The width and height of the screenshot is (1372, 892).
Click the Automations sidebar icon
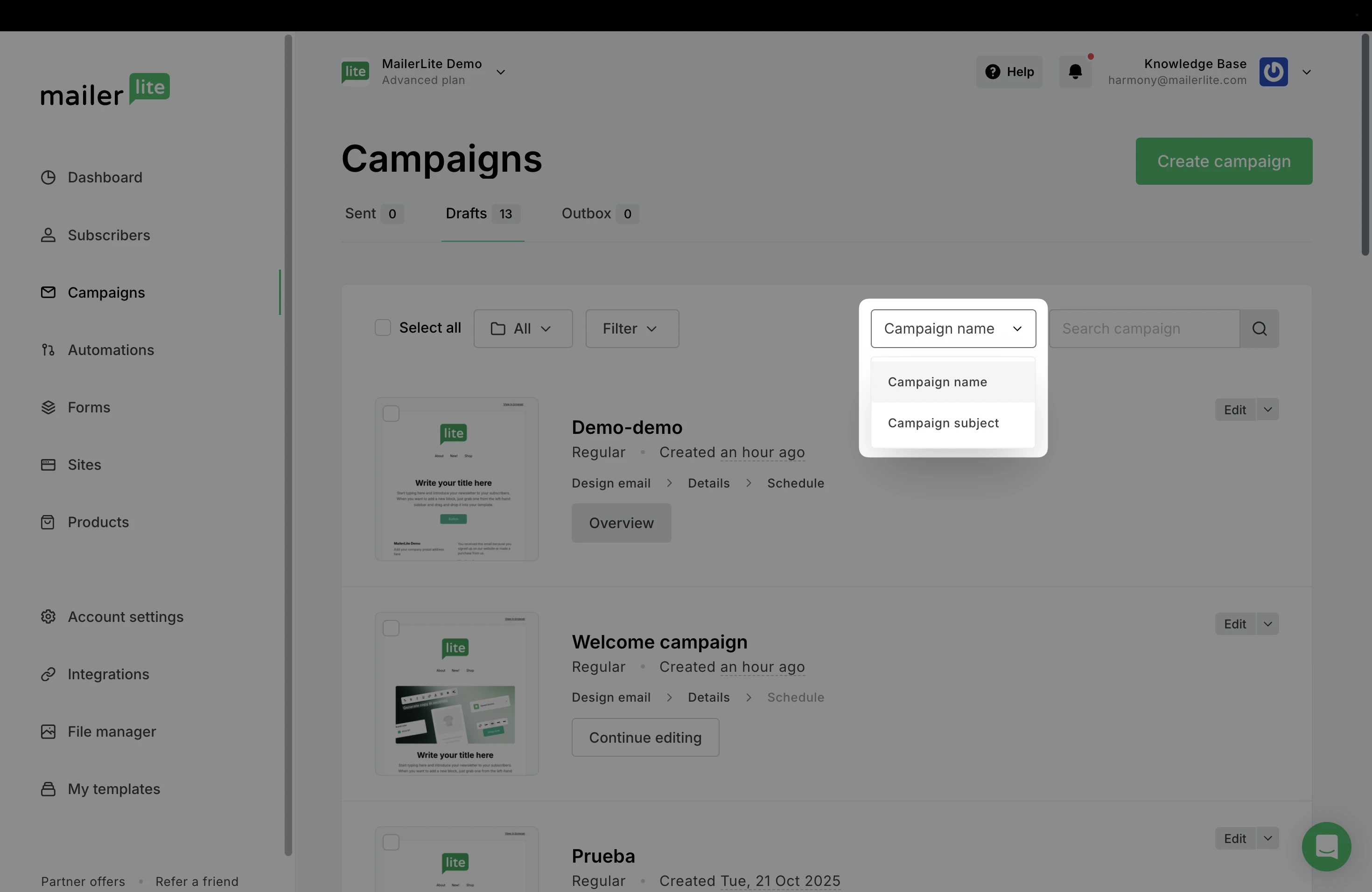[x=48, y=350]
